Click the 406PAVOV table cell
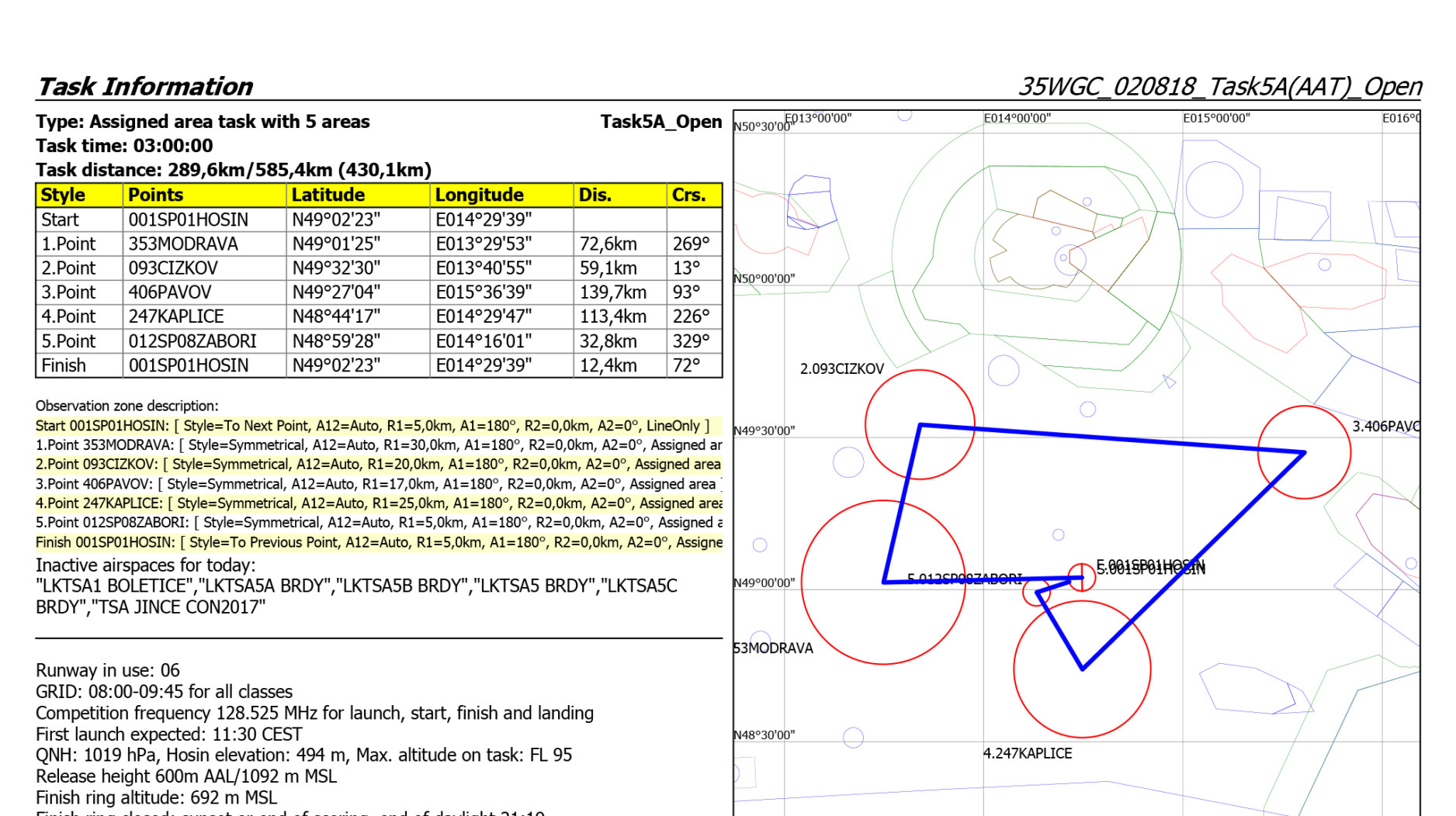 click(170, 292)
